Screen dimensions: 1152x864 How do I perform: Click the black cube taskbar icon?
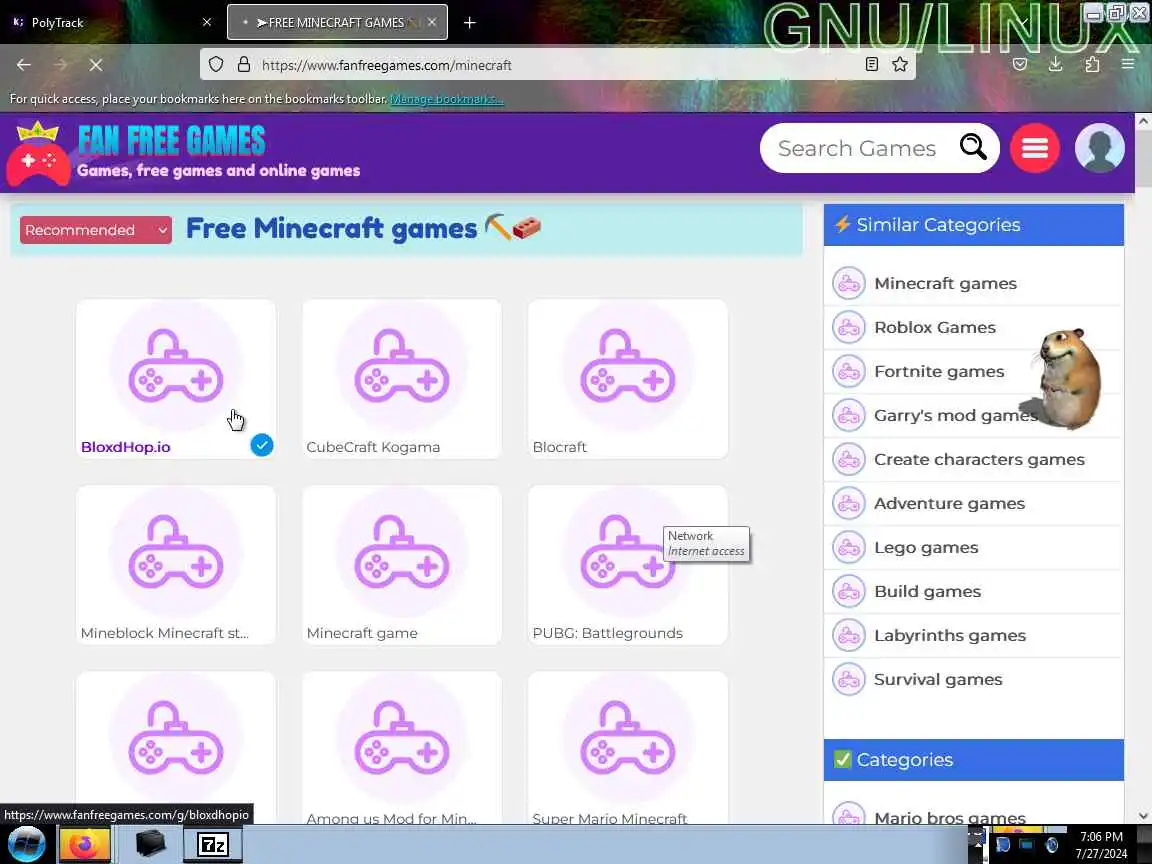pyautogui.click(x=150, y=843)
